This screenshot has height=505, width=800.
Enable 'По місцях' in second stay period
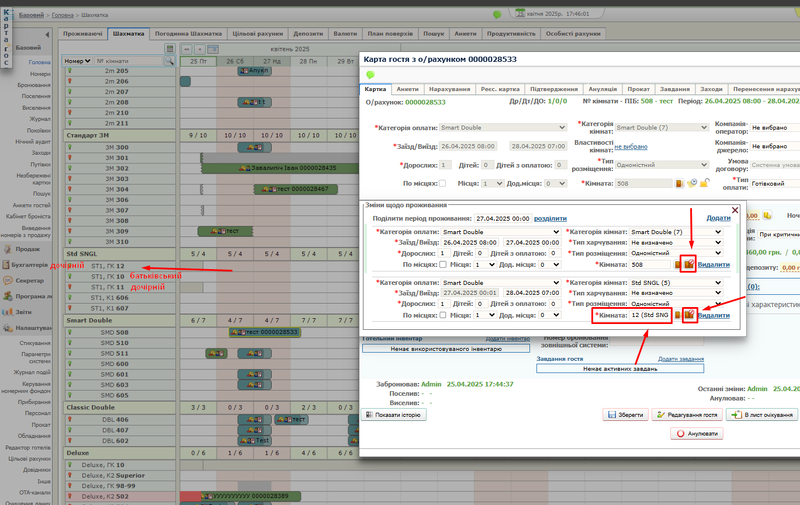point(441,315)
